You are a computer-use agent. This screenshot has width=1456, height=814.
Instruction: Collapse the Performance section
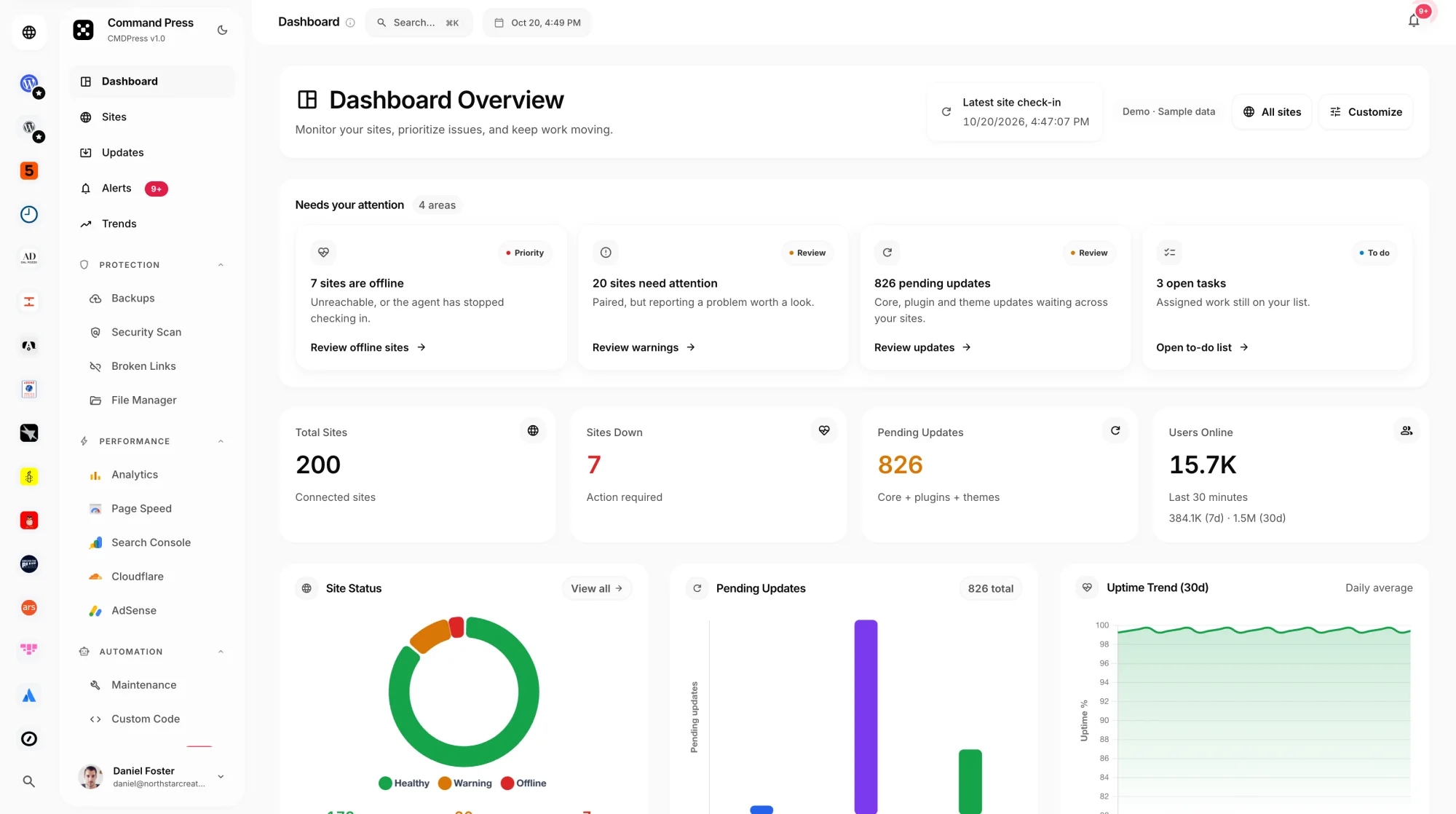221,441
